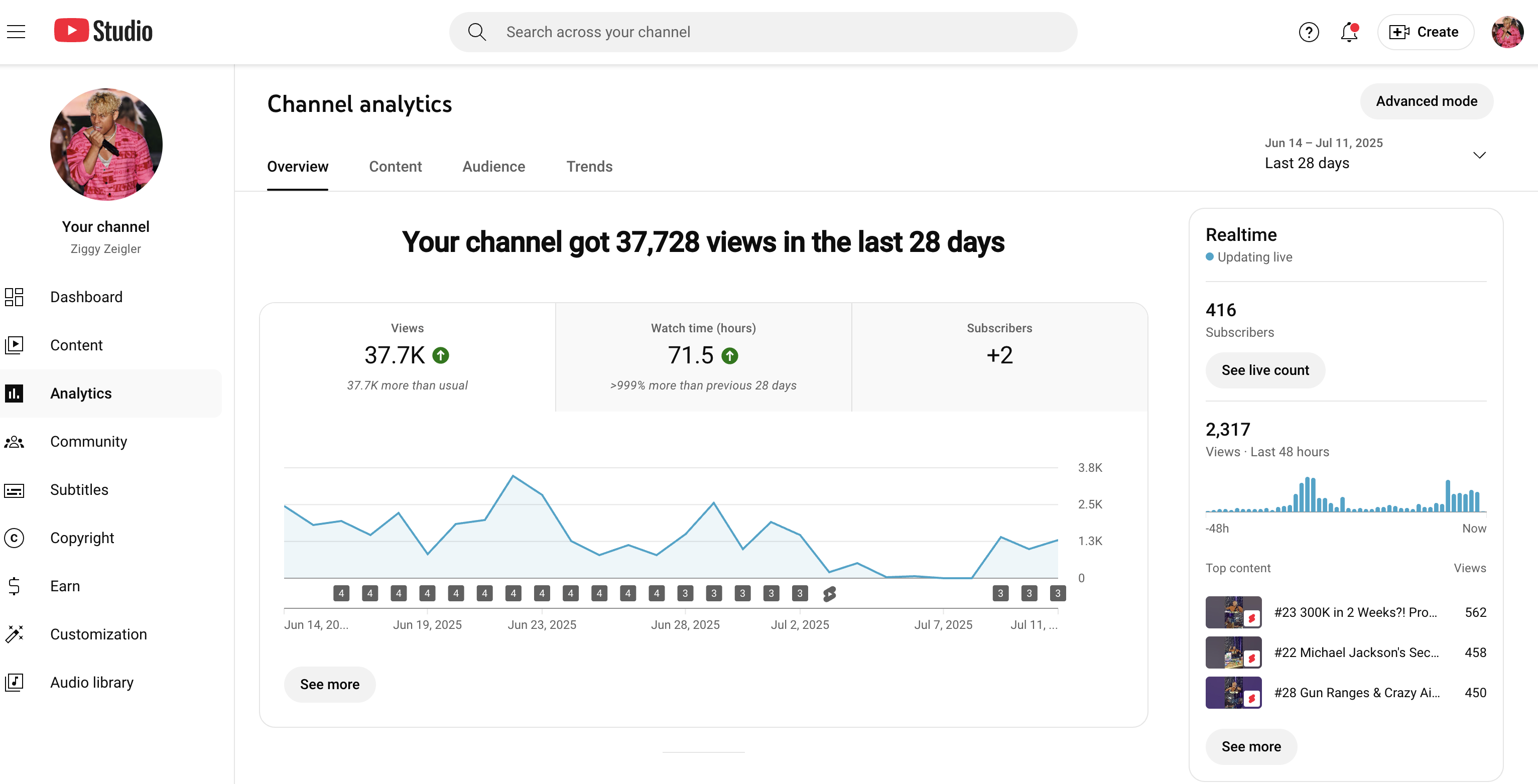
Task: Open the help question mark icon
Action: [1308, 32]
